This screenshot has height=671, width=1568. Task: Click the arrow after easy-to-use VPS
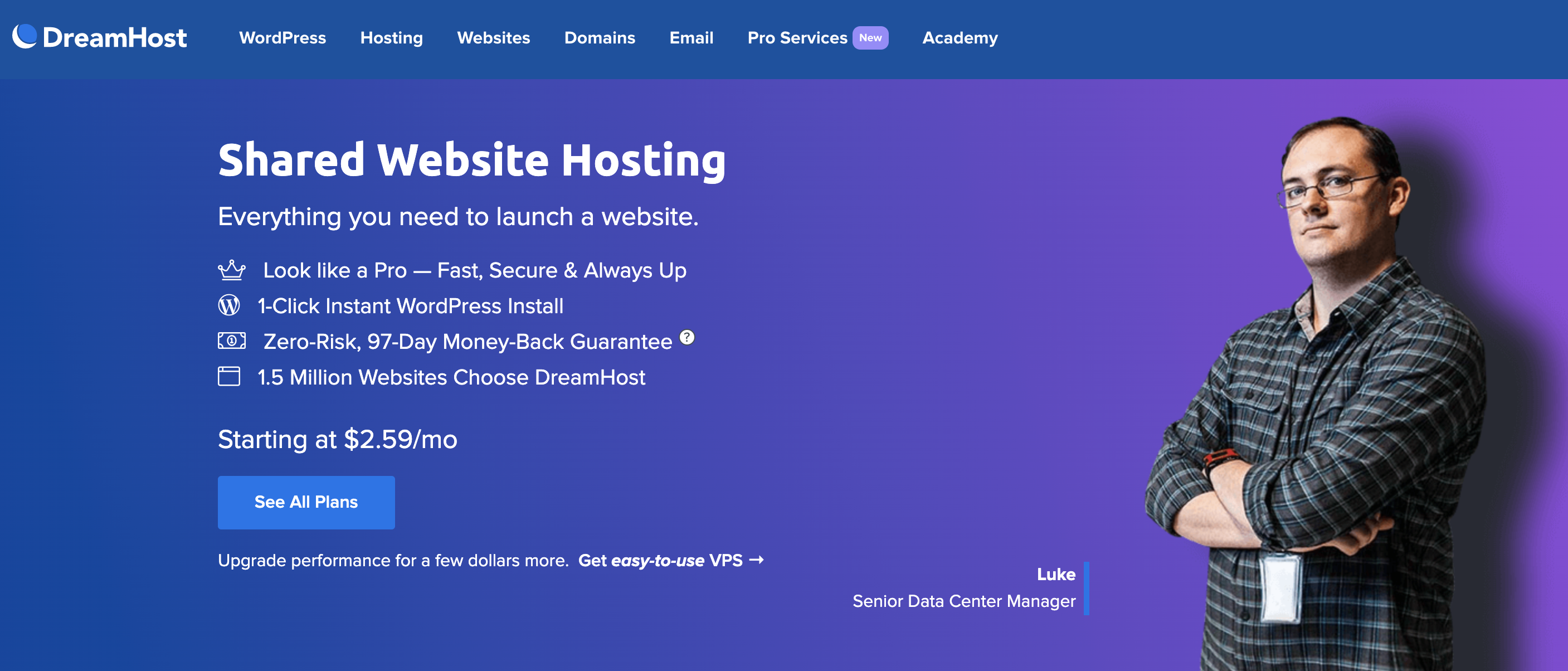pos(756,559)
